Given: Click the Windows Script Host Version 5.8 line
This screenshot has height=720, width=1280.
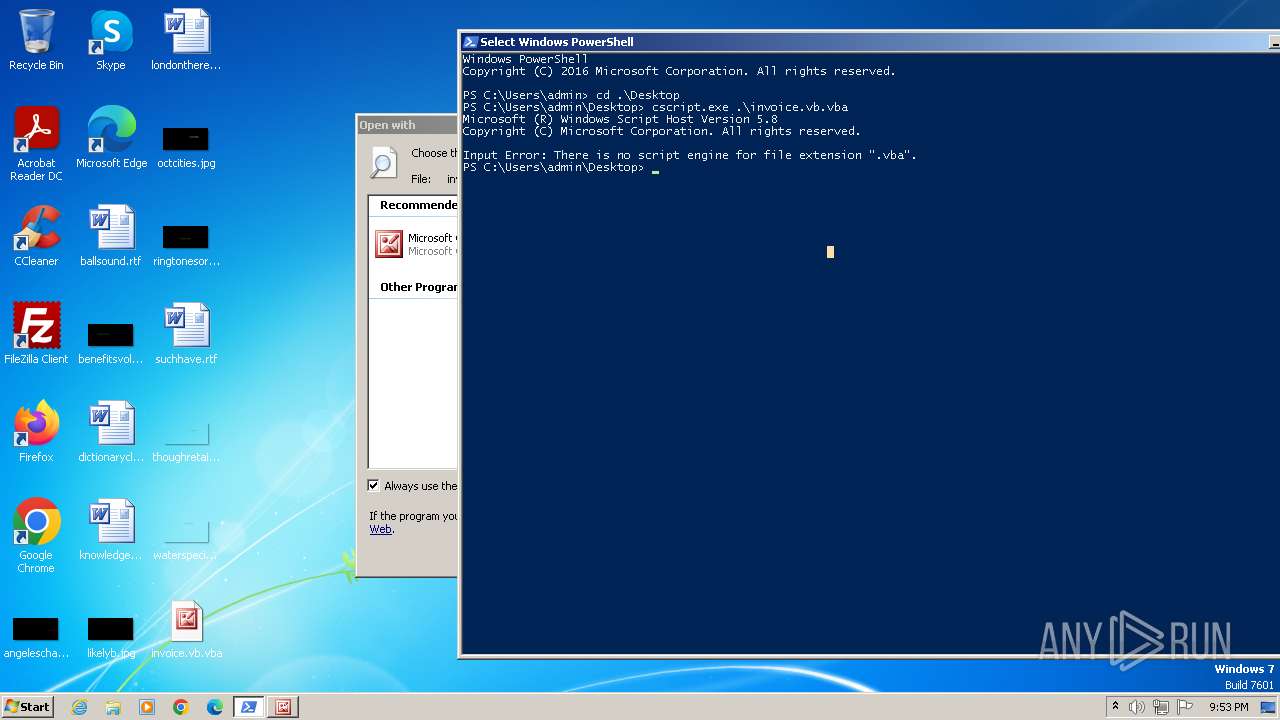Looking at the screenshot, I should (620, 119).
